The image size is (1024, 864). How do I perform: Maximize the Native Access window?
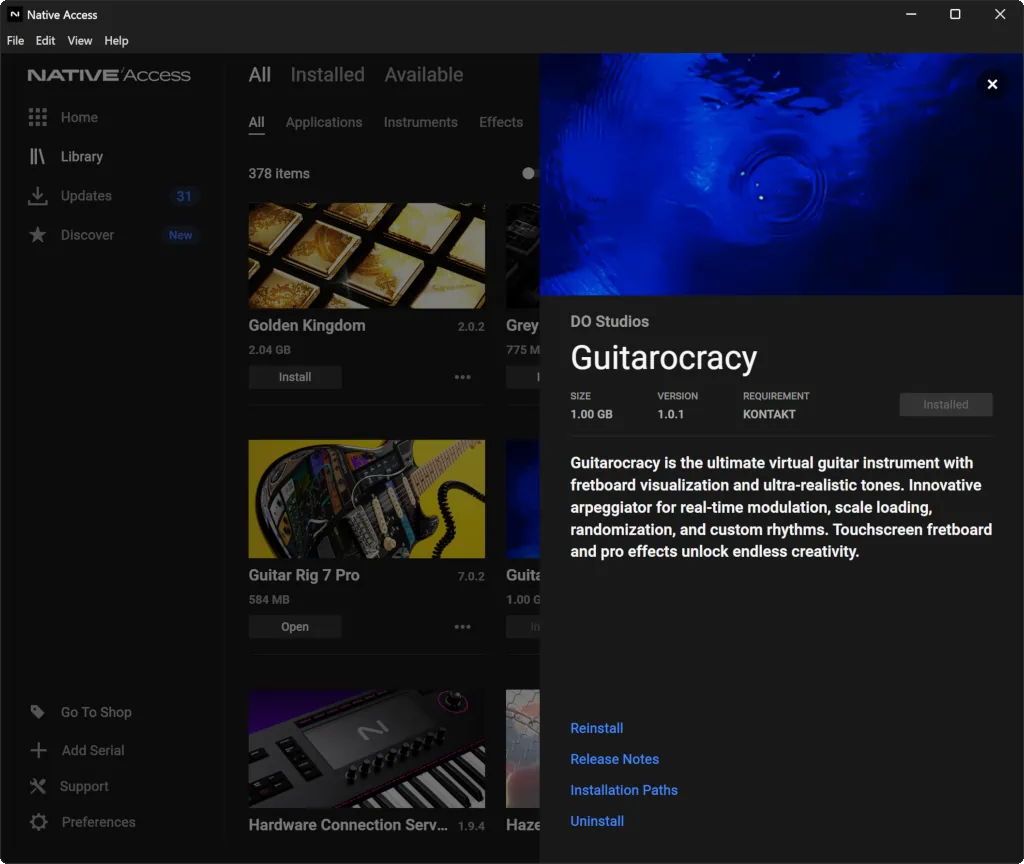pos(955,14)
